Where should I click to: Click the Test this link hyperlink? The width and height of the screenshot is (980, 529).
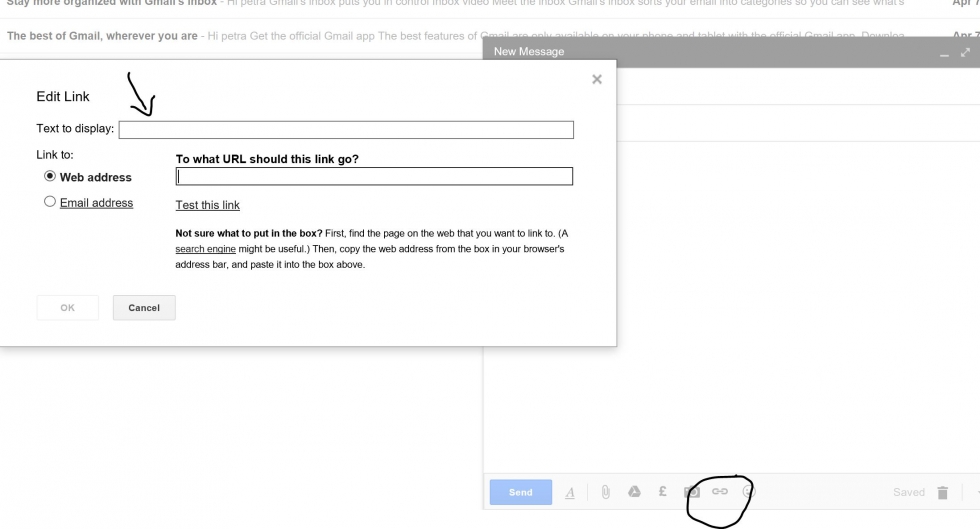[208, 205]
